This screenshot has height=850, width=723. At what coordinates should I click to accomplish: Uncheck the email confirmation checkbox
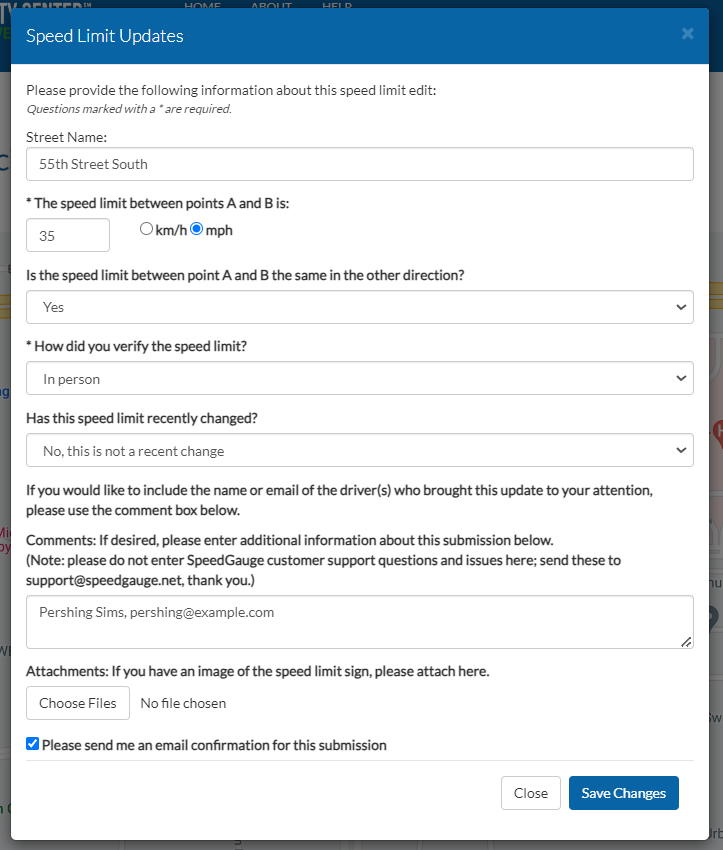(33, 744)
